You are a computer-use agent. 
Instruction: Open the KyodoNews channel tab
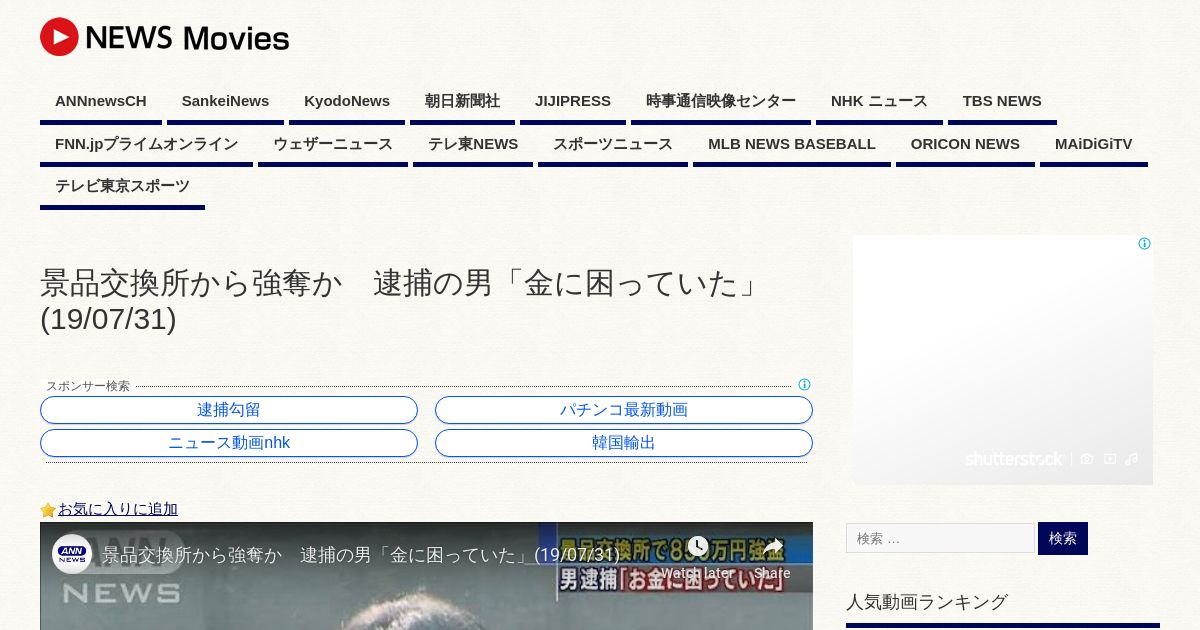(347, 101)
